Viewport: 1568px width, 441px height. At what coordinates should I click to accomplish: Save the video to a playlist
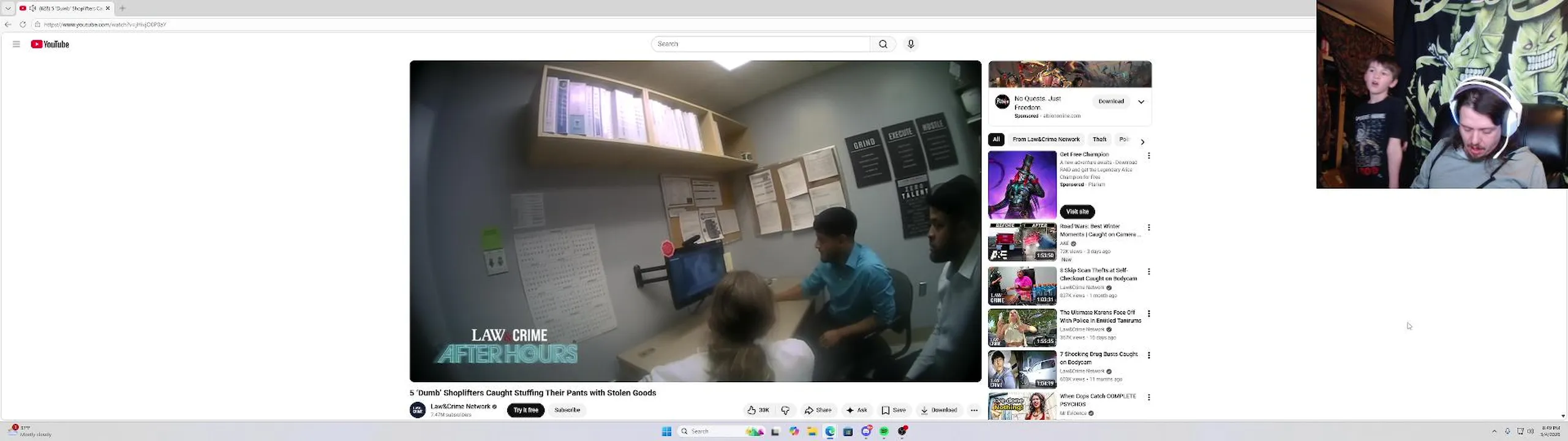[x=894, y=410]
